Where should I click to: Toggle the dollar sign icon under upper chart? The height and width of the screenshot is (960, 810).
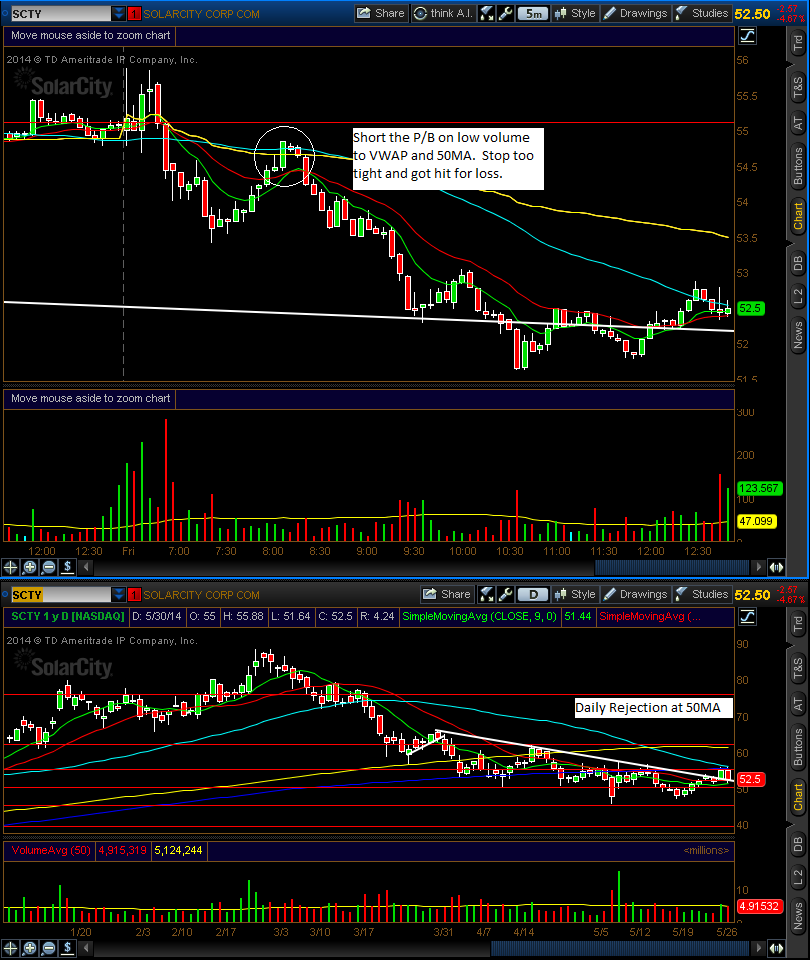(x=67, y=567)
